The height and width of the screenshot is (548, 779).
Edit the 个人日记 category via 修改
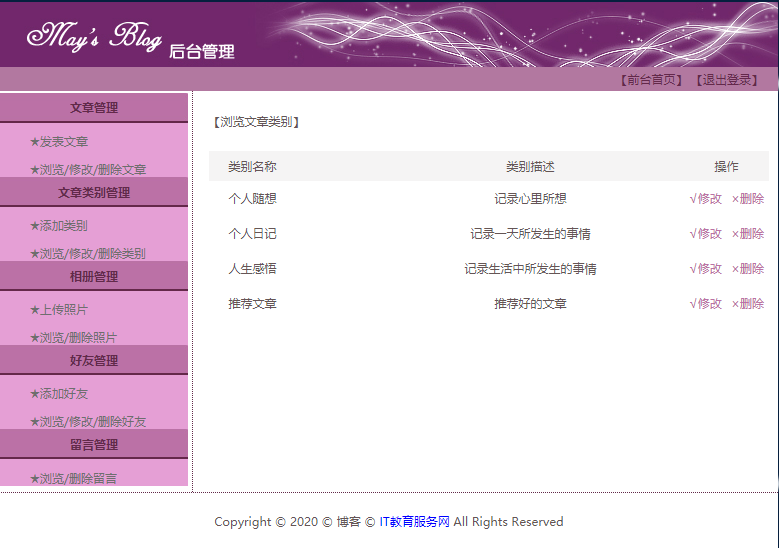(705, 234)
